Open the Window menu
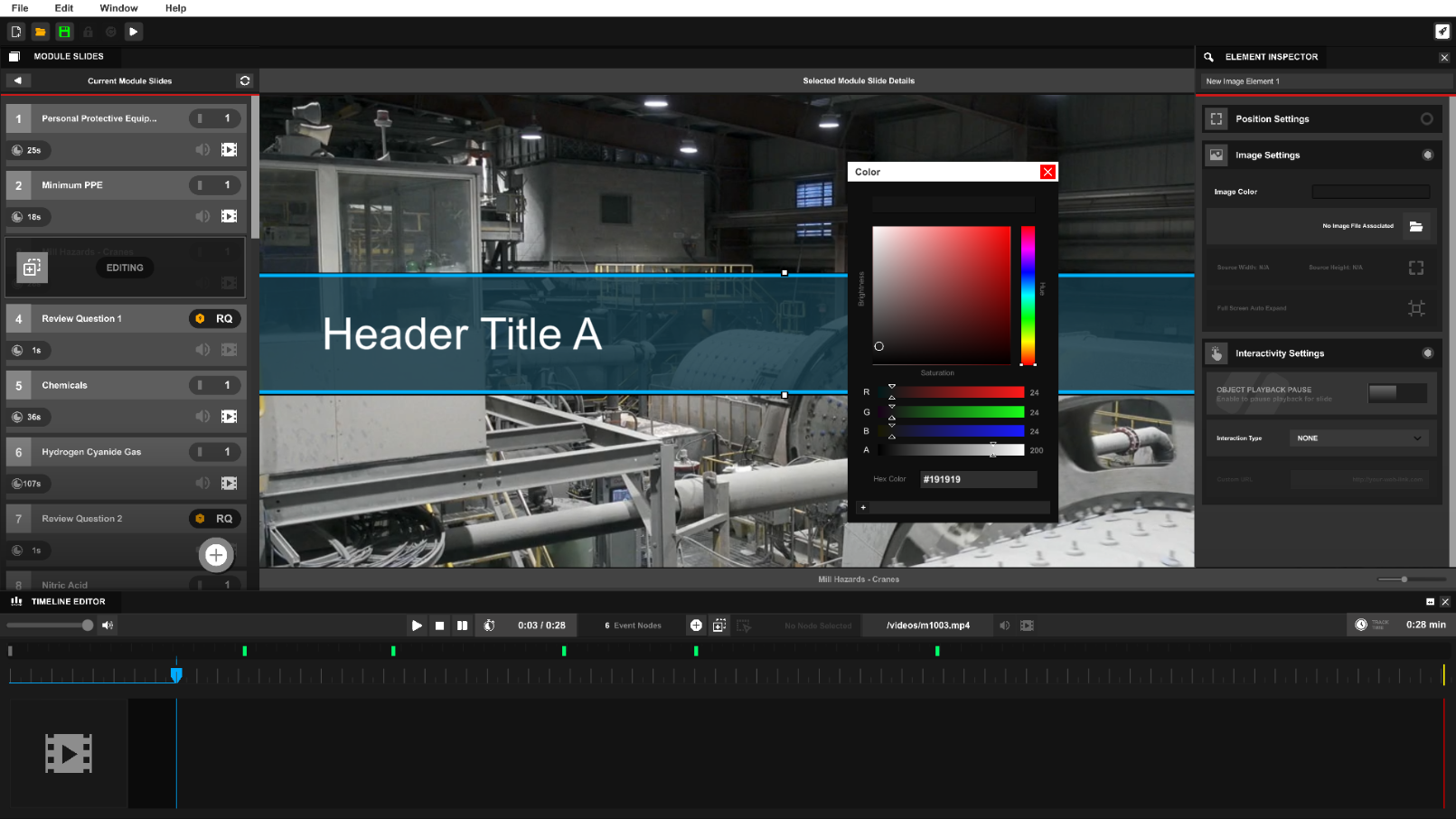 (x=118, y=8)
